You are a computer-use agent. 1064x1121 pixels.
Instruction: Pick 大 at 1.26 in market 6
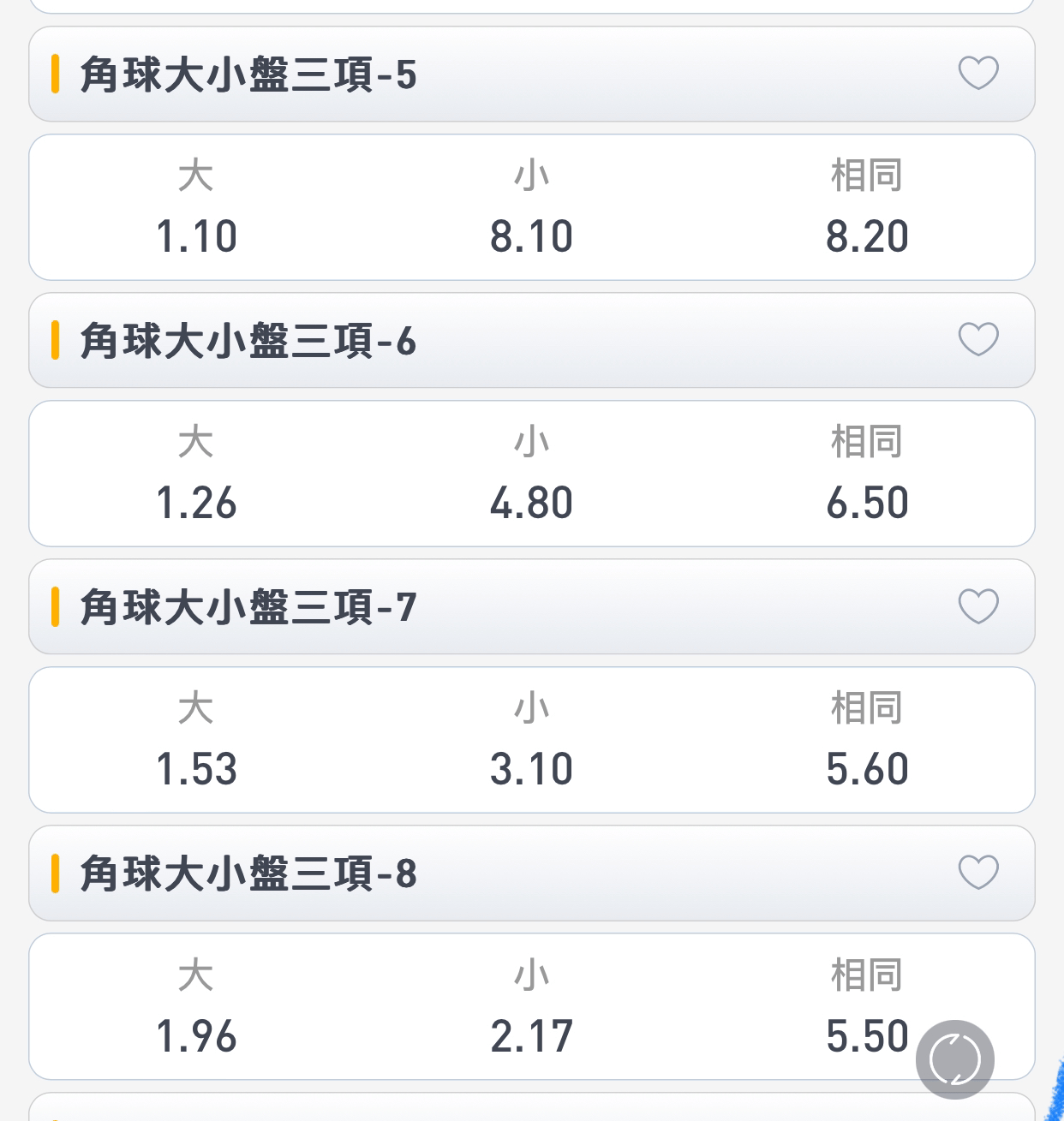coord(196,474)
